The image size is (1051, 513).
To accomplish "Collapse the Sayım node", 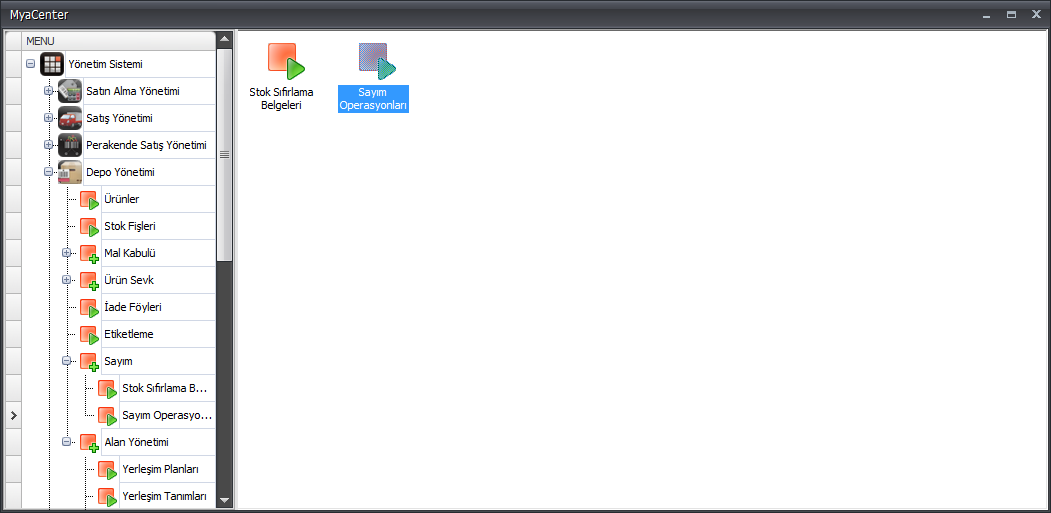I will pos(66,361).
